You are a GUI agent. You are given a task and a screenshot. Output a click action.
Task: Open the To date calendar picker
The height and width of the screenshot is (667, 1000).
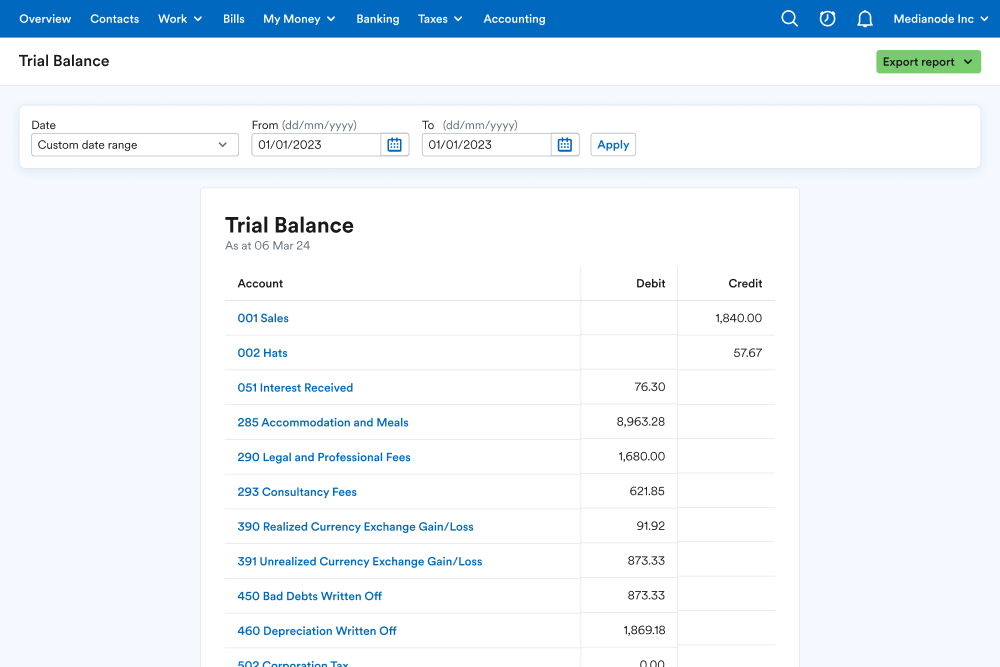(565, 145)
